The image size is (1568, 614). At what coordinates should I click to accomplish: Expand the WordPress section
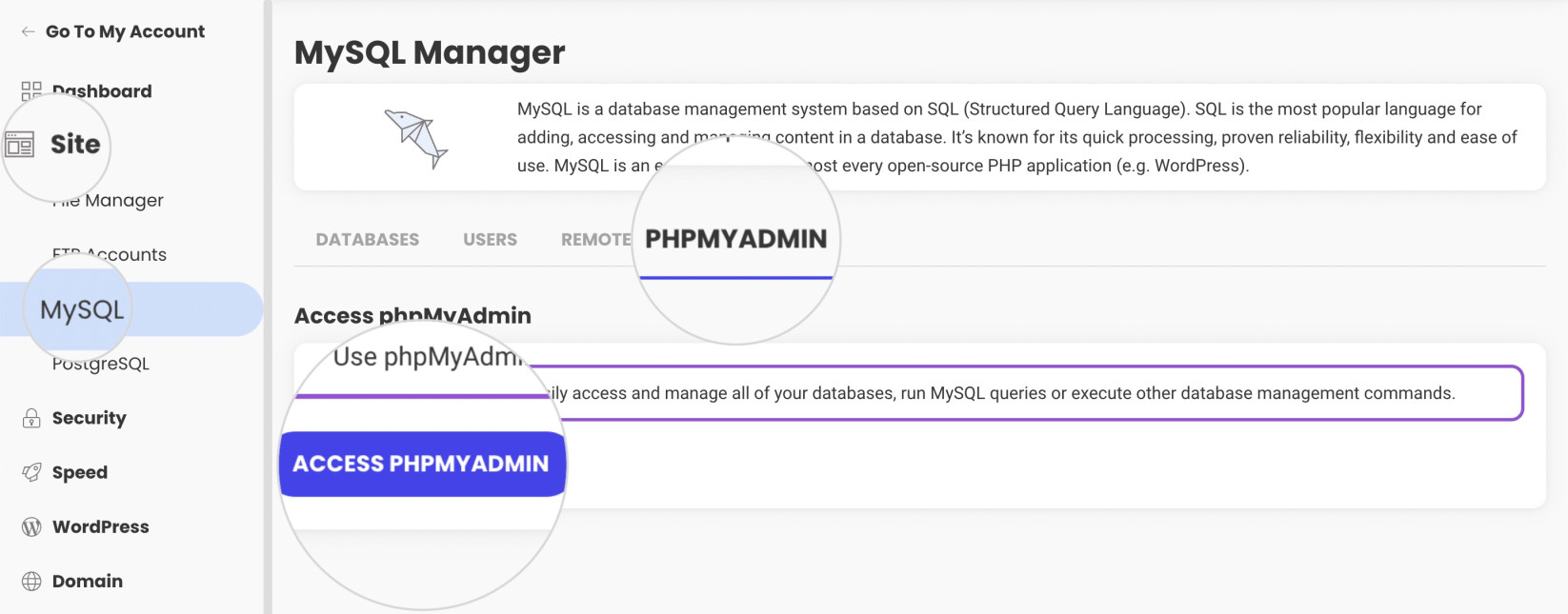pyautogui.click(x=101, y=526)
